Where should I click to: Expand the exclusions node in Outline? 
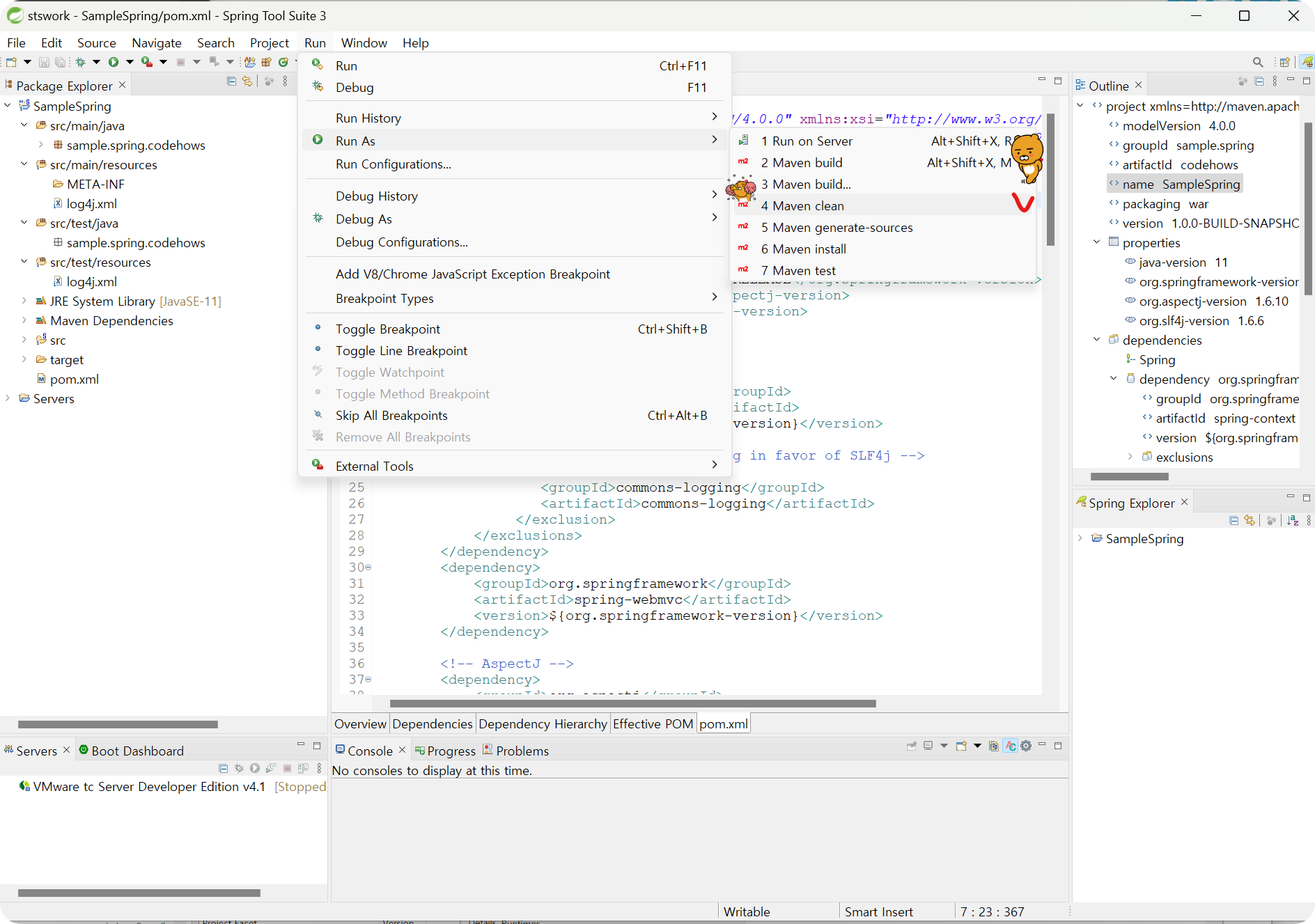(1130, 457)
